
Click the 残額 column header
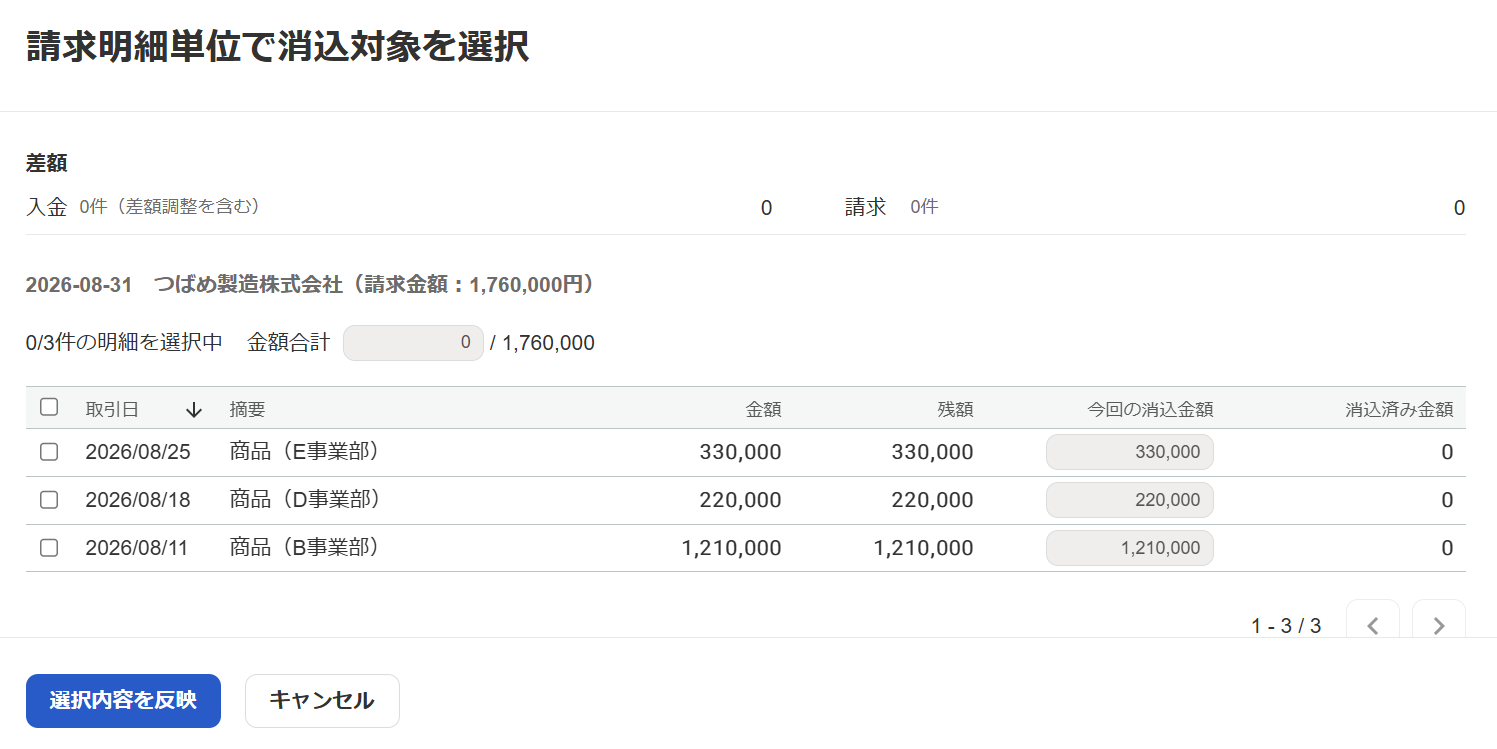pyautogui.click(x=956, y=409)
